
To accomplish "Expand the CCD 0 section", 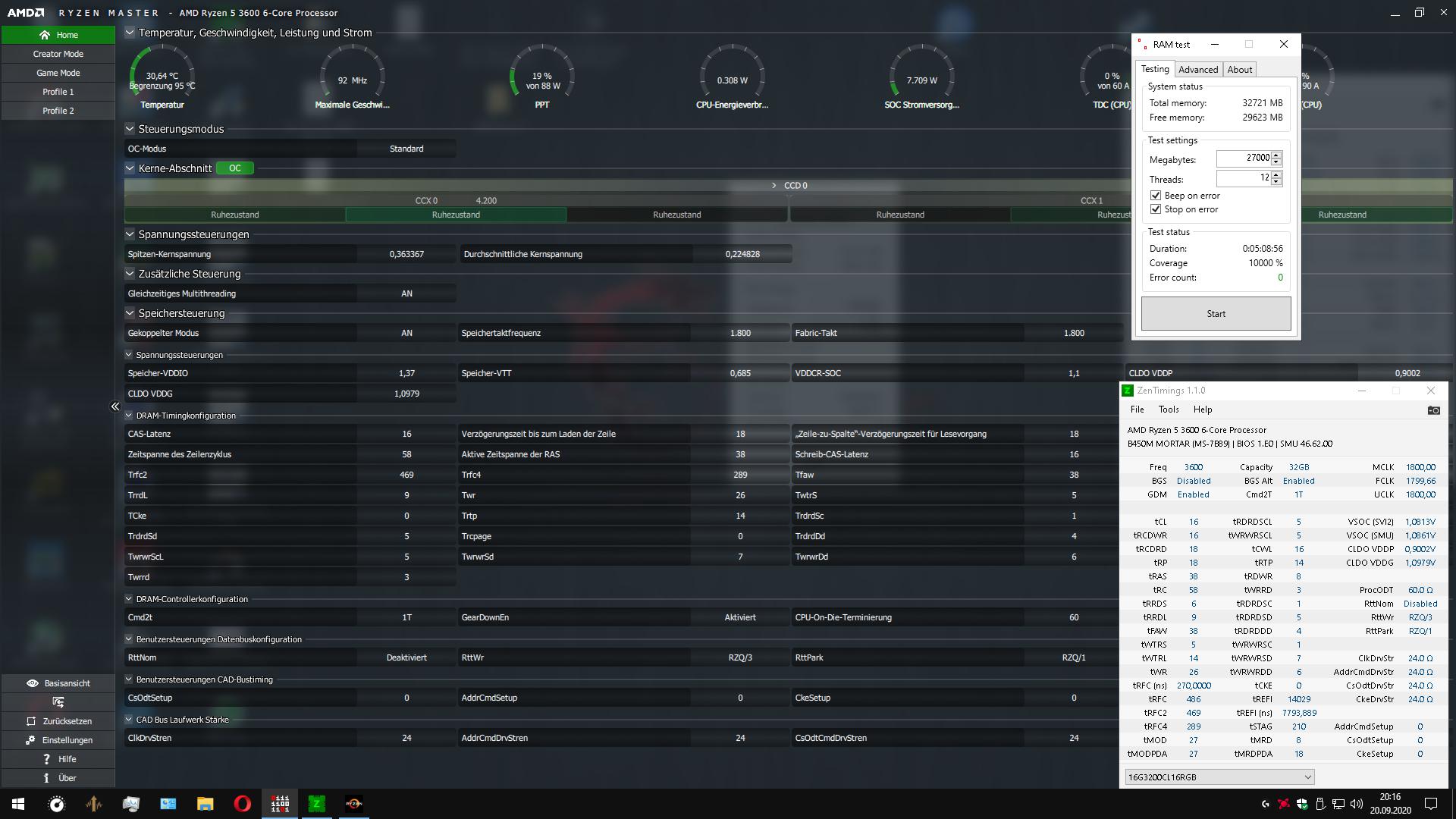I will point(772,185).
